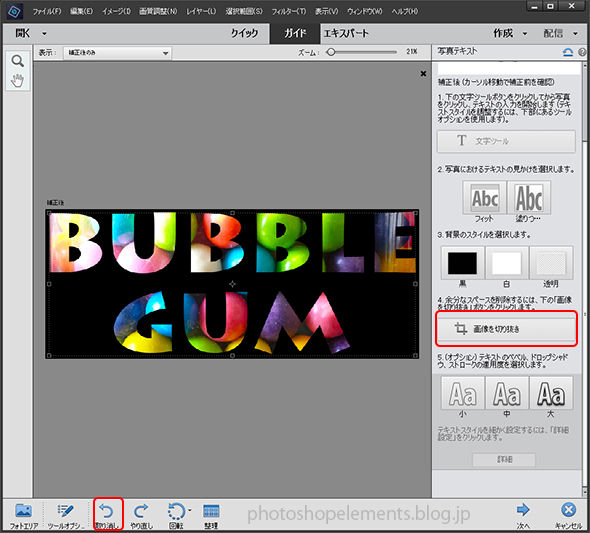Viewport: 590px width, 533px height.
Task: Open the Tool Options panel
Action: click(x=65, y=516)
